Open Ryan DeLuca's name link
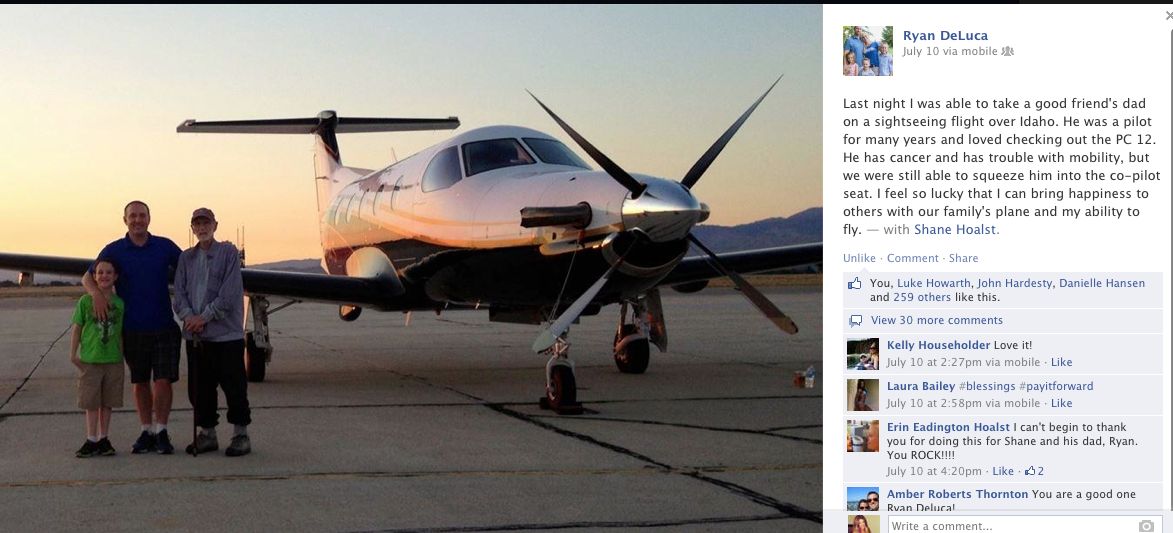 [x=946, y=36]
